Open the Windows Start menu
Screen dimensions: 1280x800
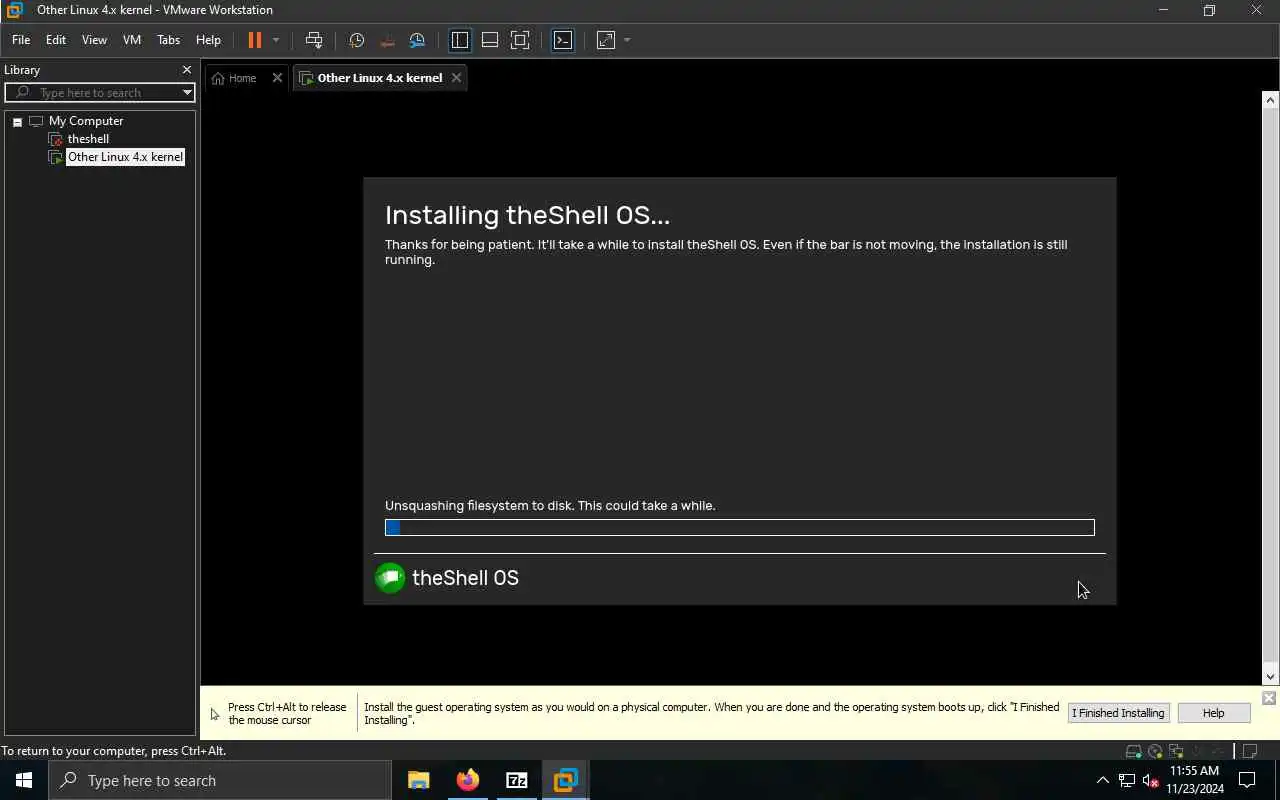(x=24, y=780)
